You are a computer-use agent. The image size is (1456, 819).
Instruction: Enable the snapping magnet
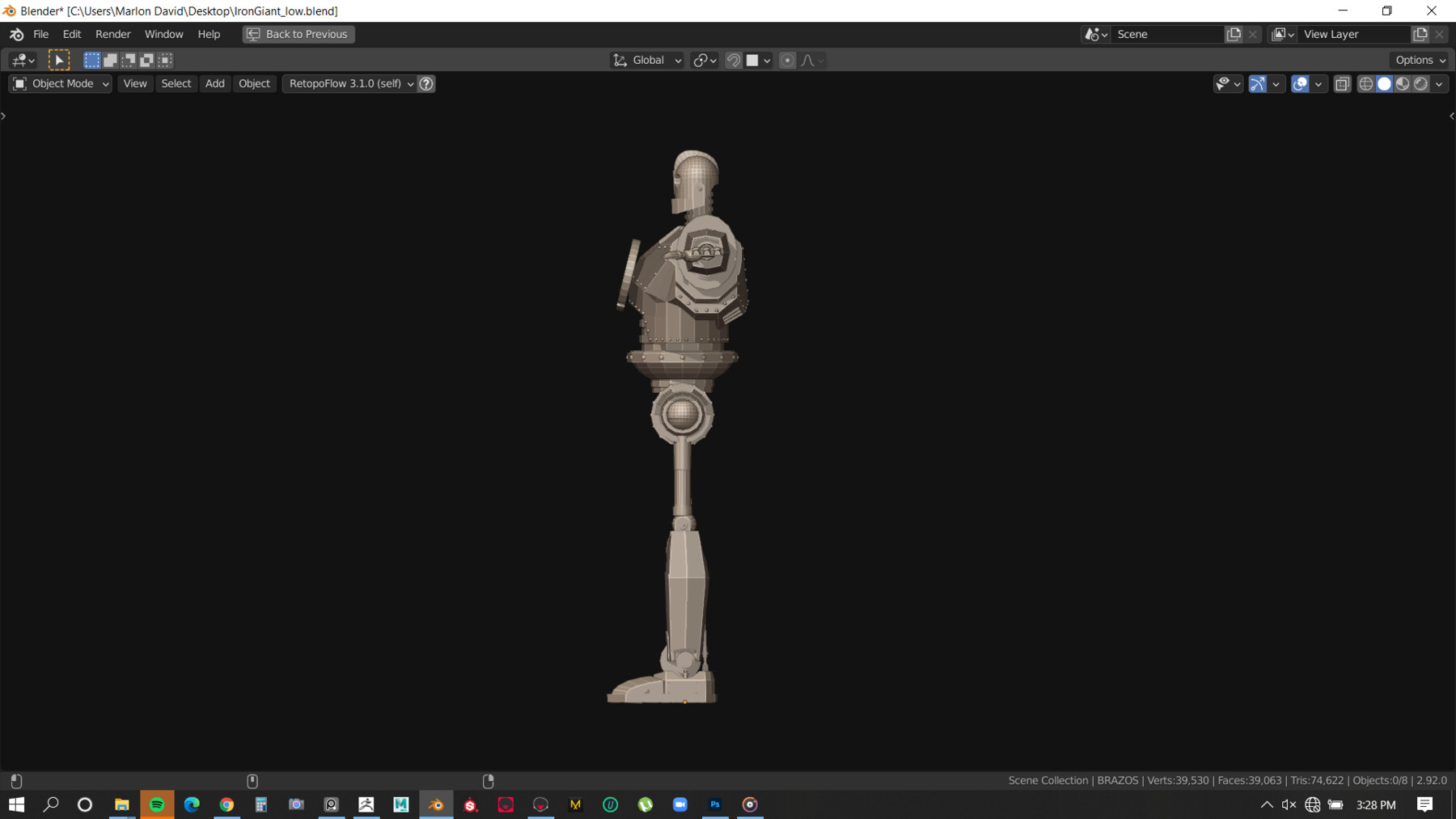734,60
